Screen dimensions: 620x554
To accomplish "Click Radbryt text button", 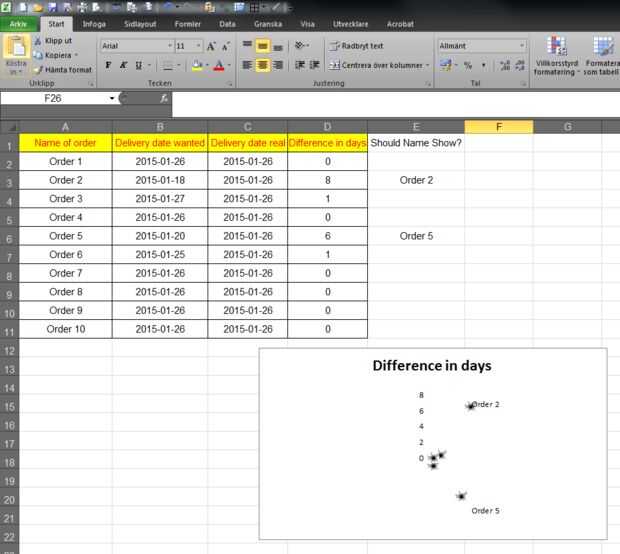I will pos(356,46).
